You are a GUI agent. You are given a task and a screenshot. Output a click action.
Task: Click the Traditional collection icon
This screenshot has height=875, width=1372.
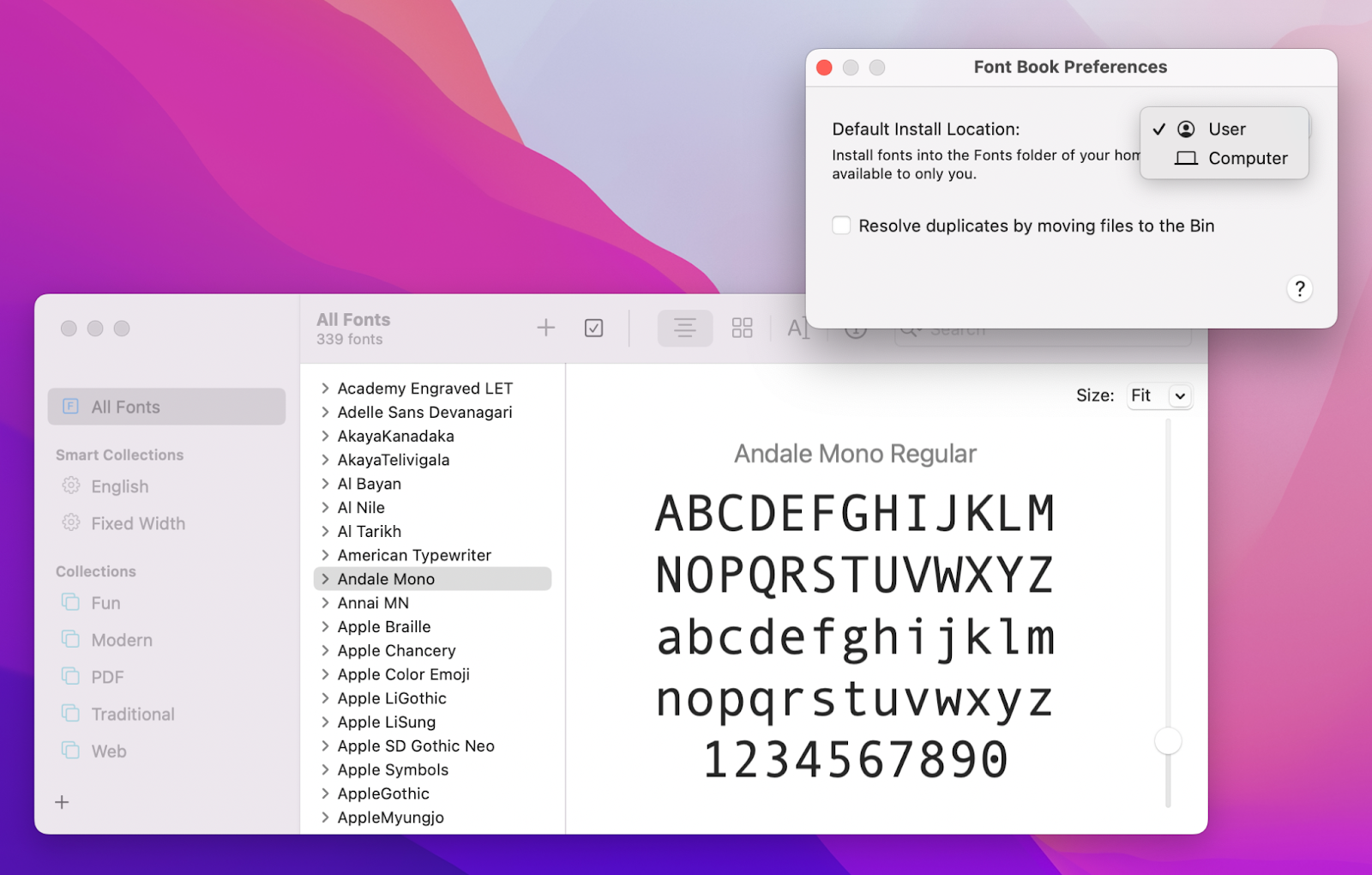coord(71,713)
